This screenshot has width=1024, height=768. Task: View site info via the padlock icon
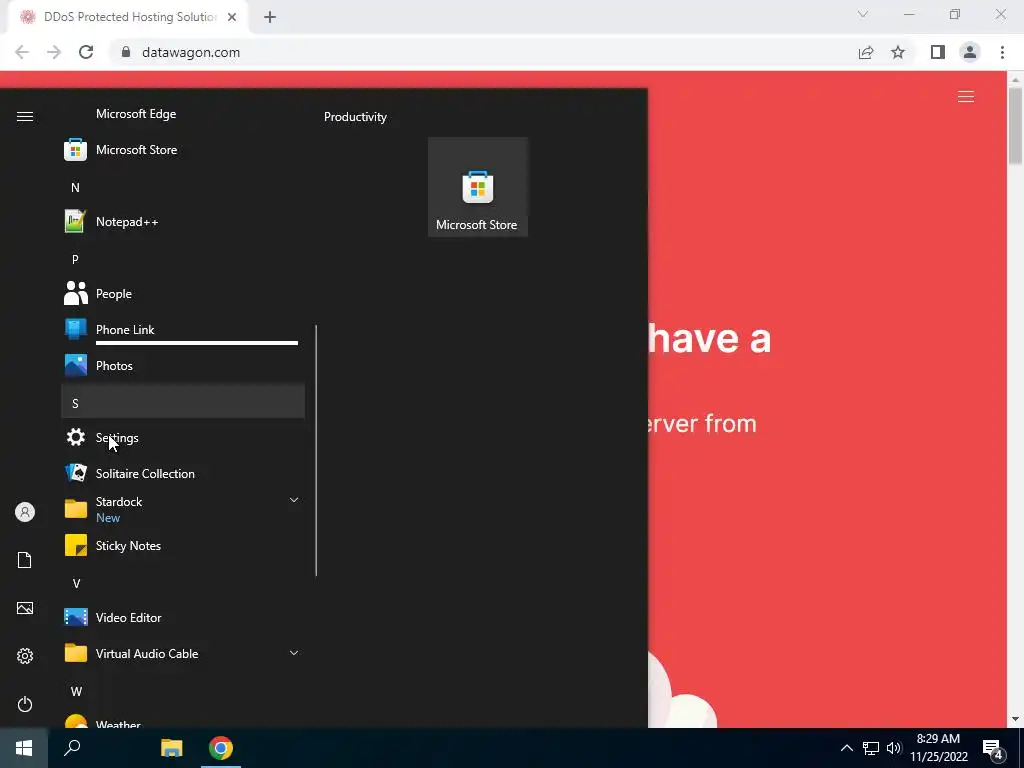pos(126,52)
